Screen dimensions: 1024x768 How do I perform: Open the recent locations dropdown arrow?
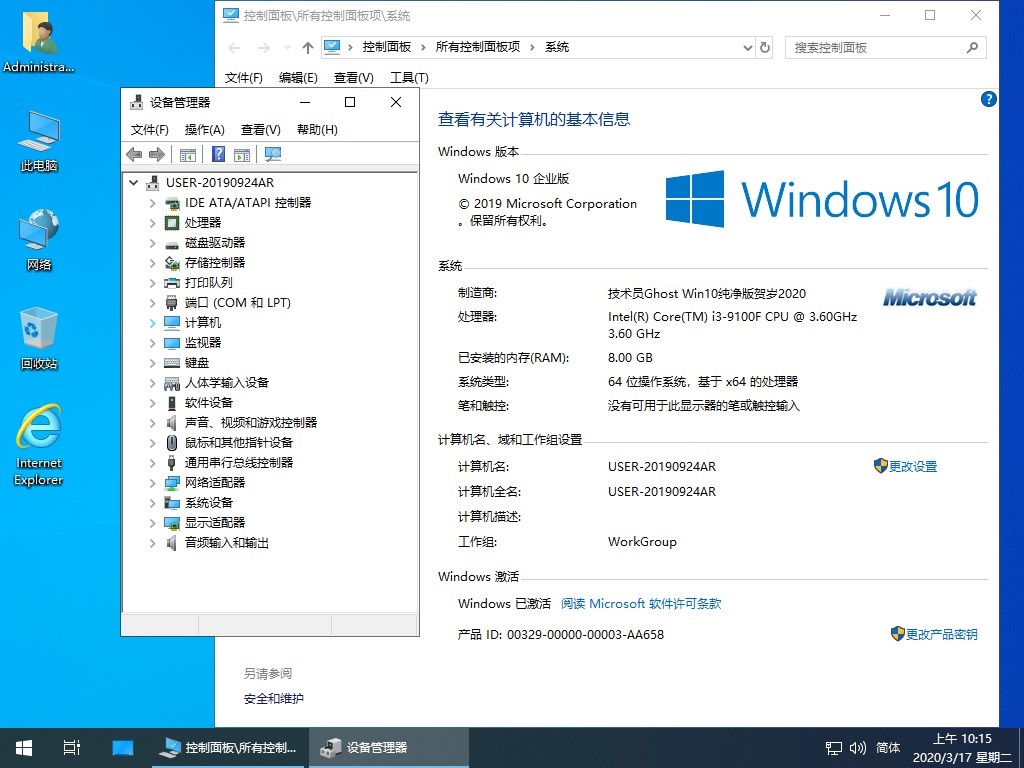(x=287, y=47)
